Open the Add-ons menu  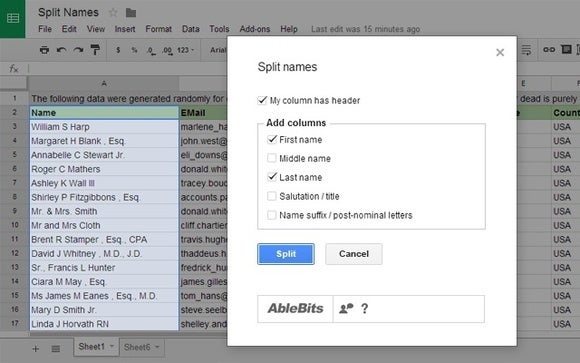pos(254,29)
